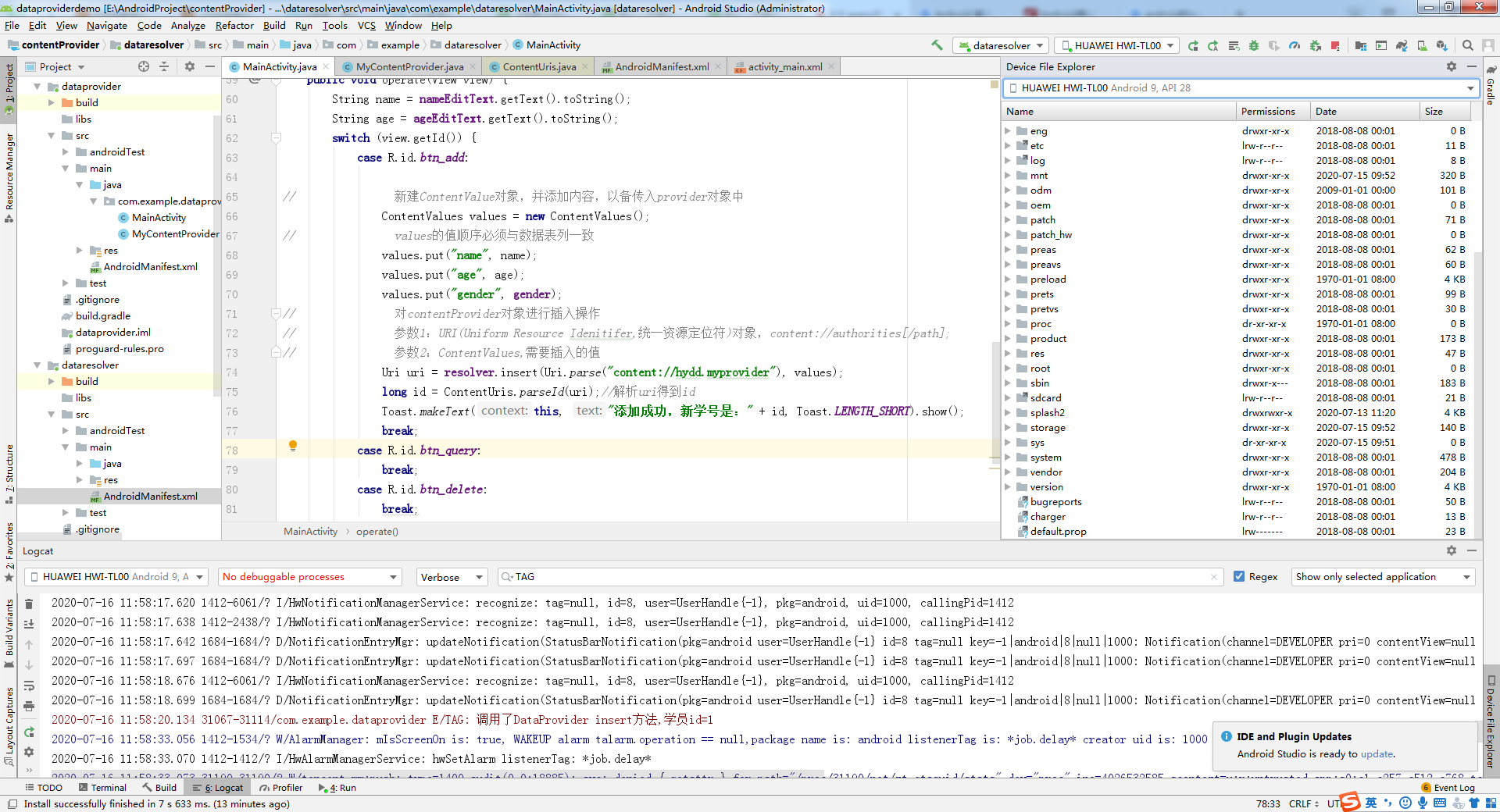Toggle Layout Captures side tab
Viewport: 1500px width, 812px height.
(x=9, y=726)
